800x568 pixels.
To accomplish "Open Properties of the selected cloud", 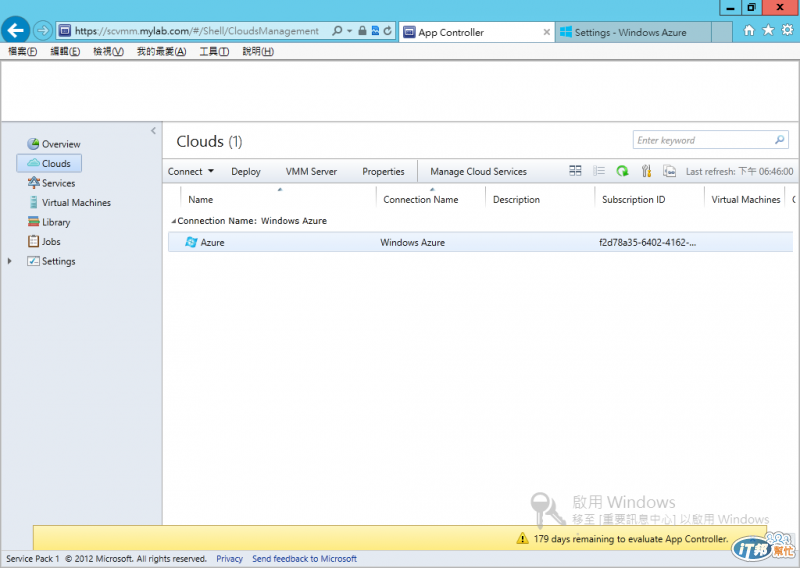I will point(383,171).
